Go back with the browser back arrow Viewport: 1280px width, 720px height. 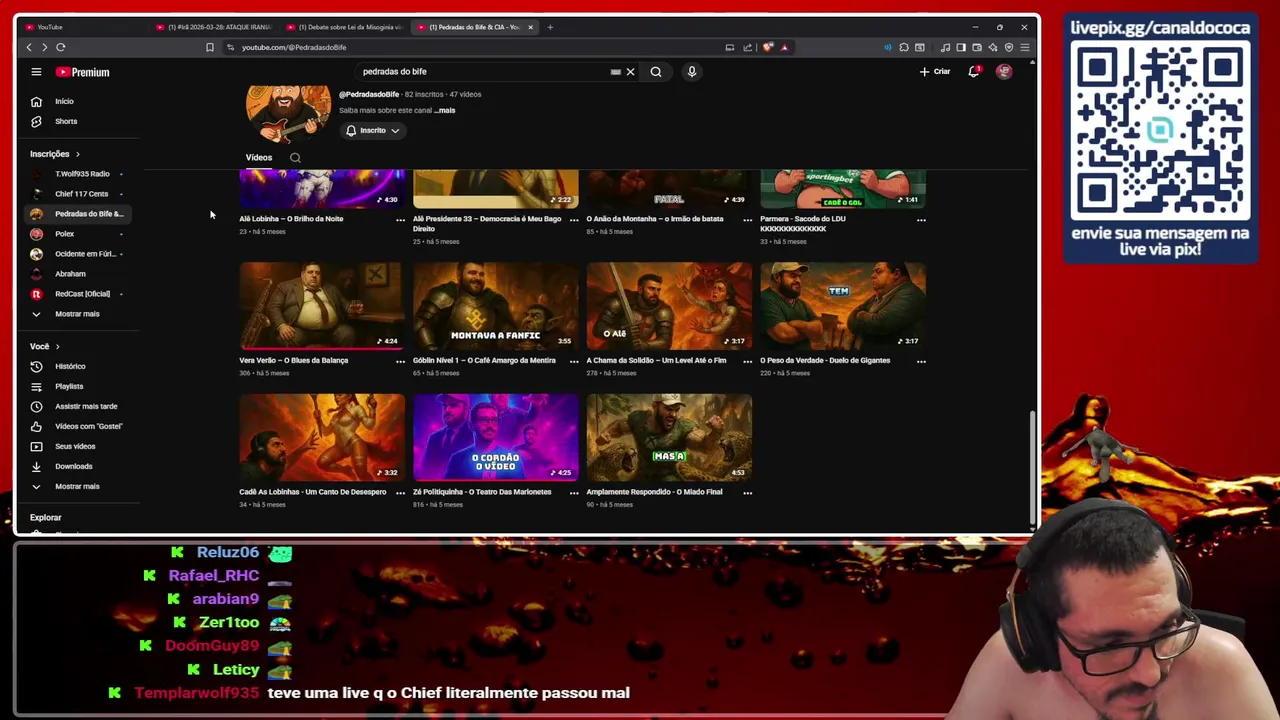29,47
